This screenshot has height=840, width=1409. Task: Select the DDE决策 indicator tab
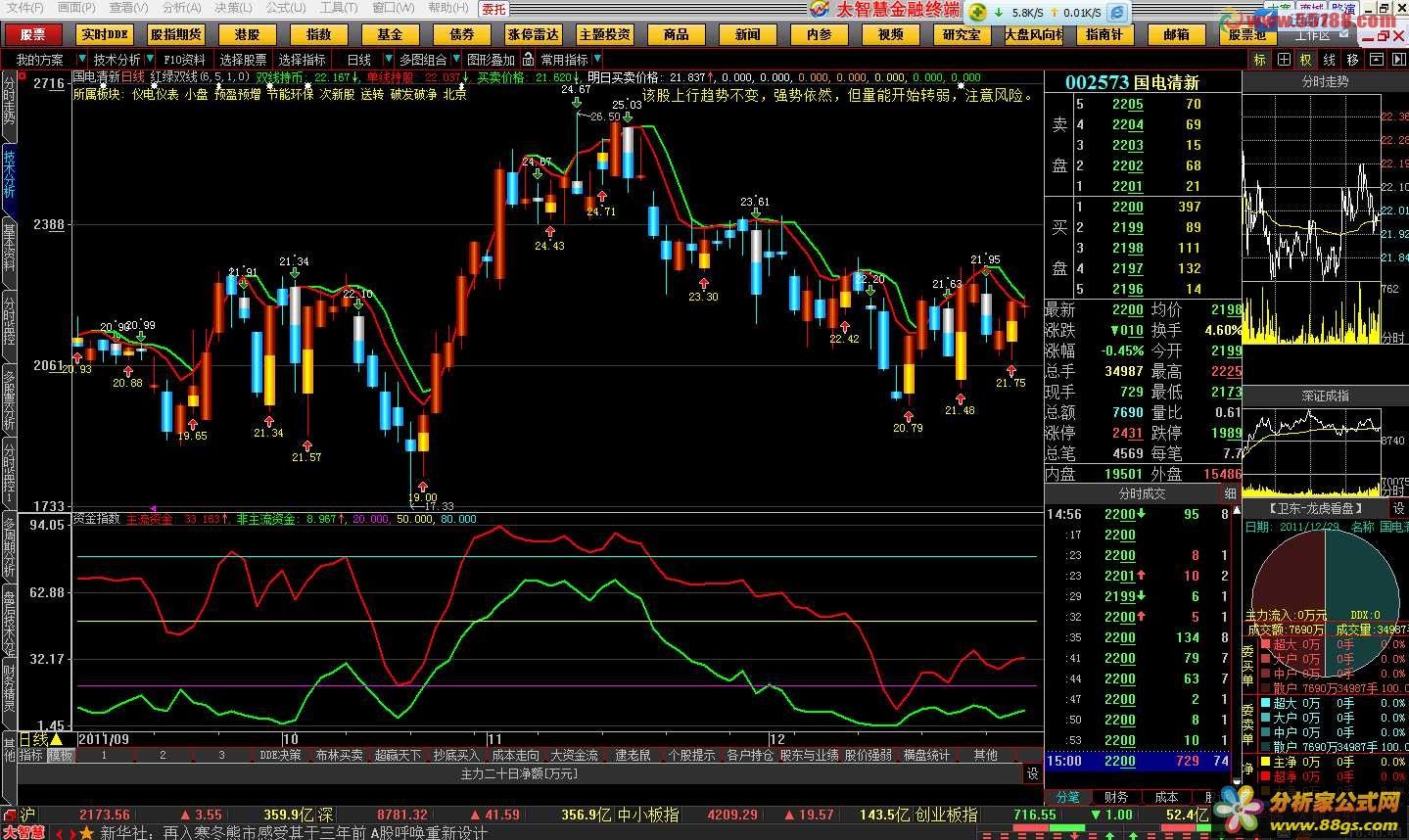pos(280,755)
